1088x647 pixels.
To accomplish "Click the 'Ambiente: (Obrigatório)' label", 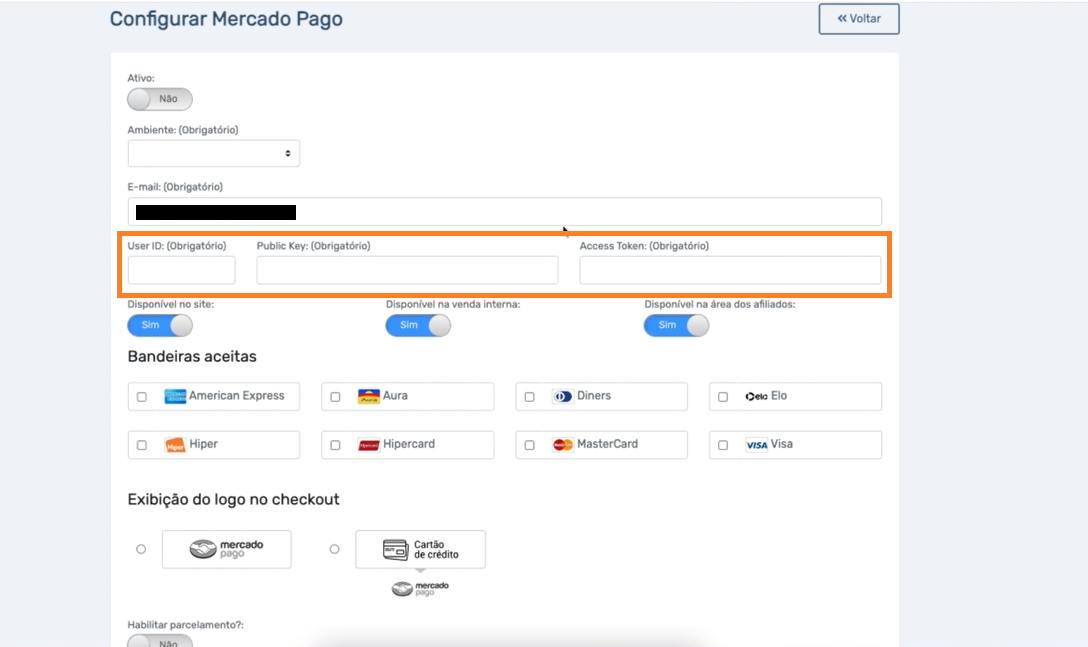I will (x=182, y=130).
